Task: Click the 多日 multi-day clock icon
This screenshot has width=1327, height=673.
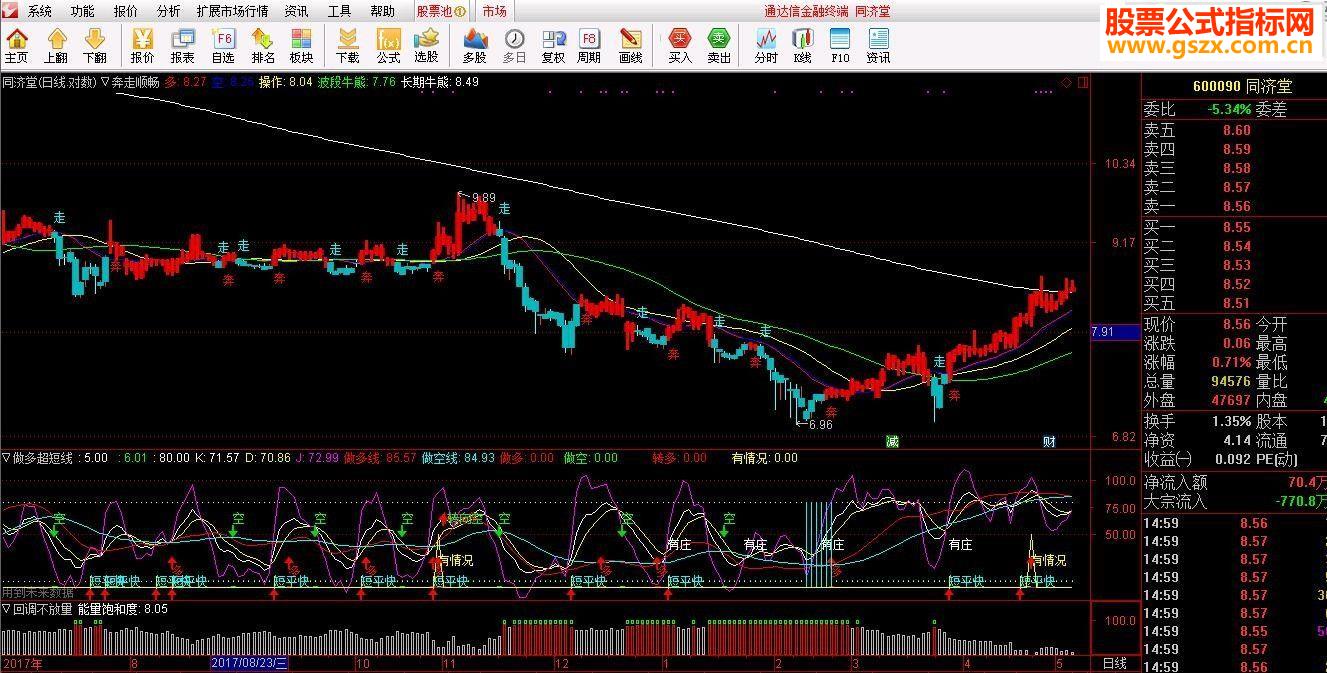Action: coord(514,46)
